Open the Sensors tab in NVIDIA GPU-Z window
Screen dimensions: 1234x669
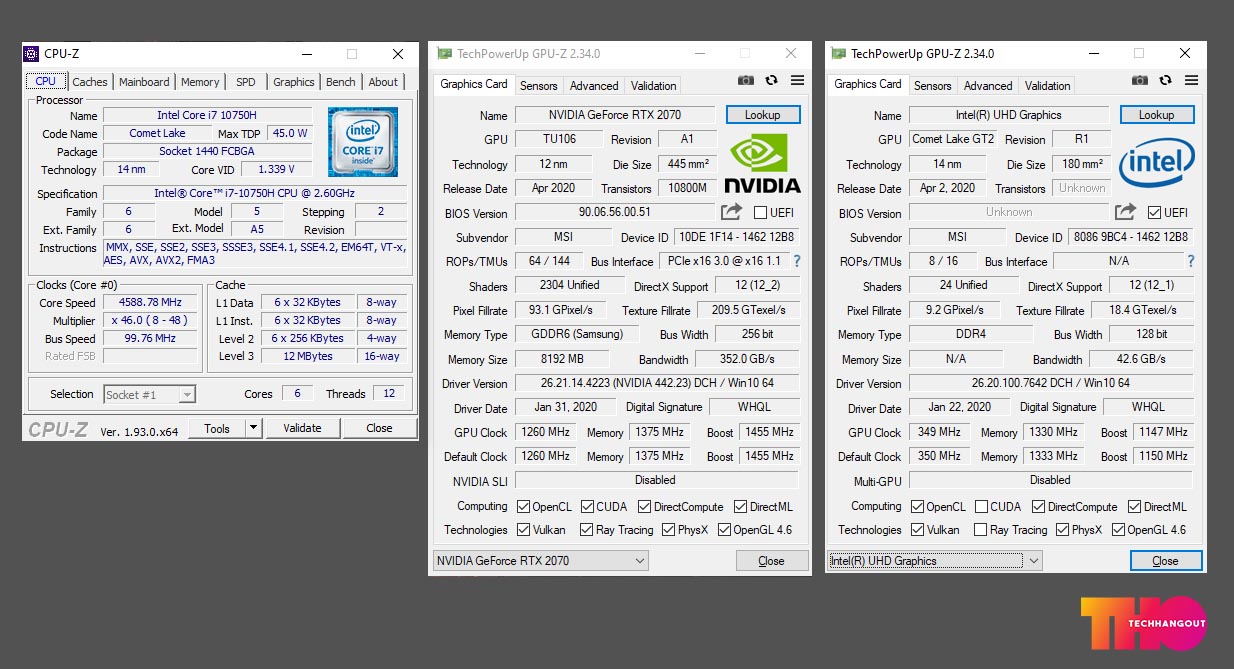tap(539, 86)
